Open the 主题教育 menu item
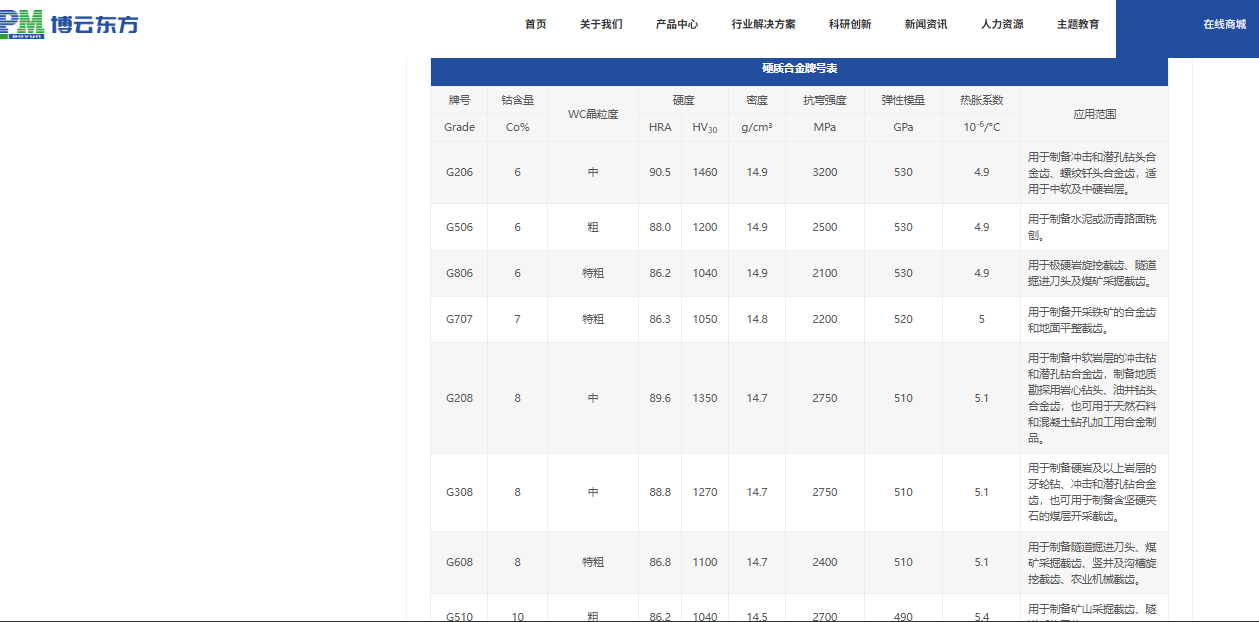 [x=1078, y=24]
